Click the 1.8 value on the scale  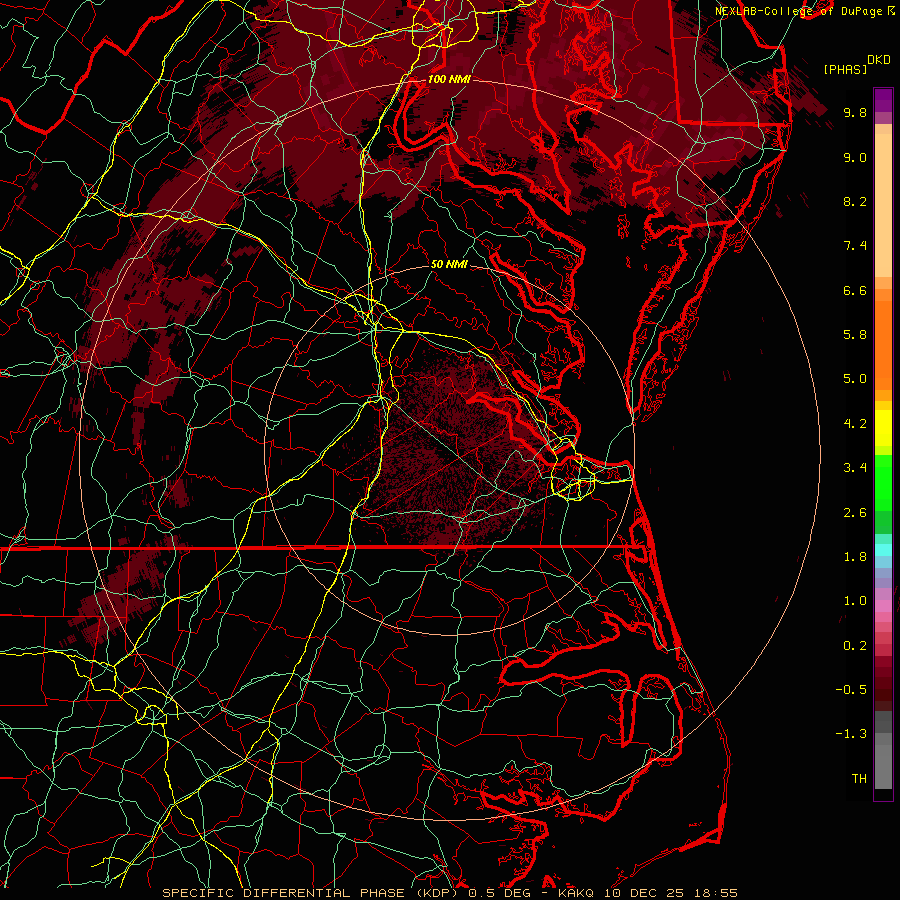855,557
